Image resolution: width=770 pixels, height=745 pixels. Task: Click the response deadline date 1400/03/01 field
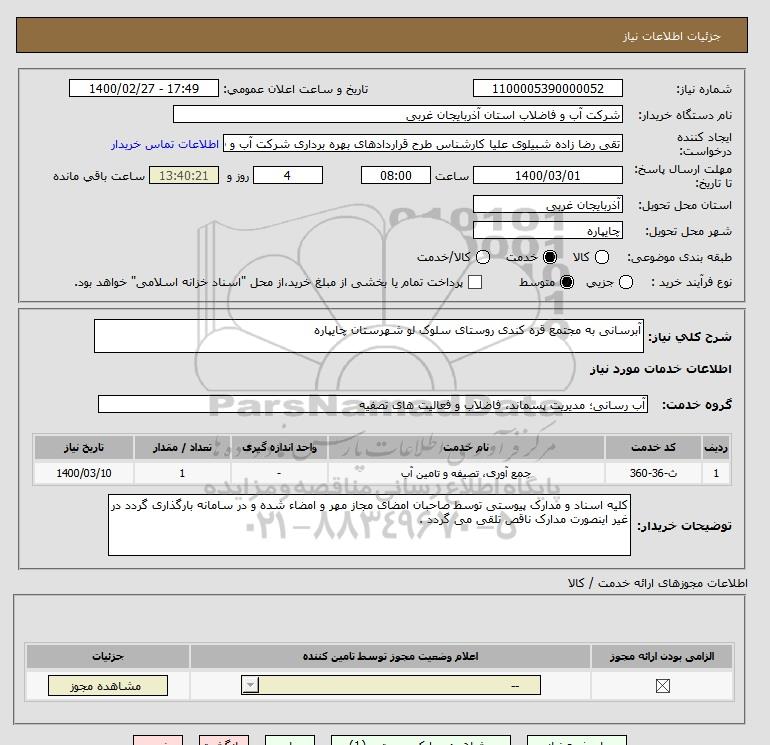pos(548,175)
